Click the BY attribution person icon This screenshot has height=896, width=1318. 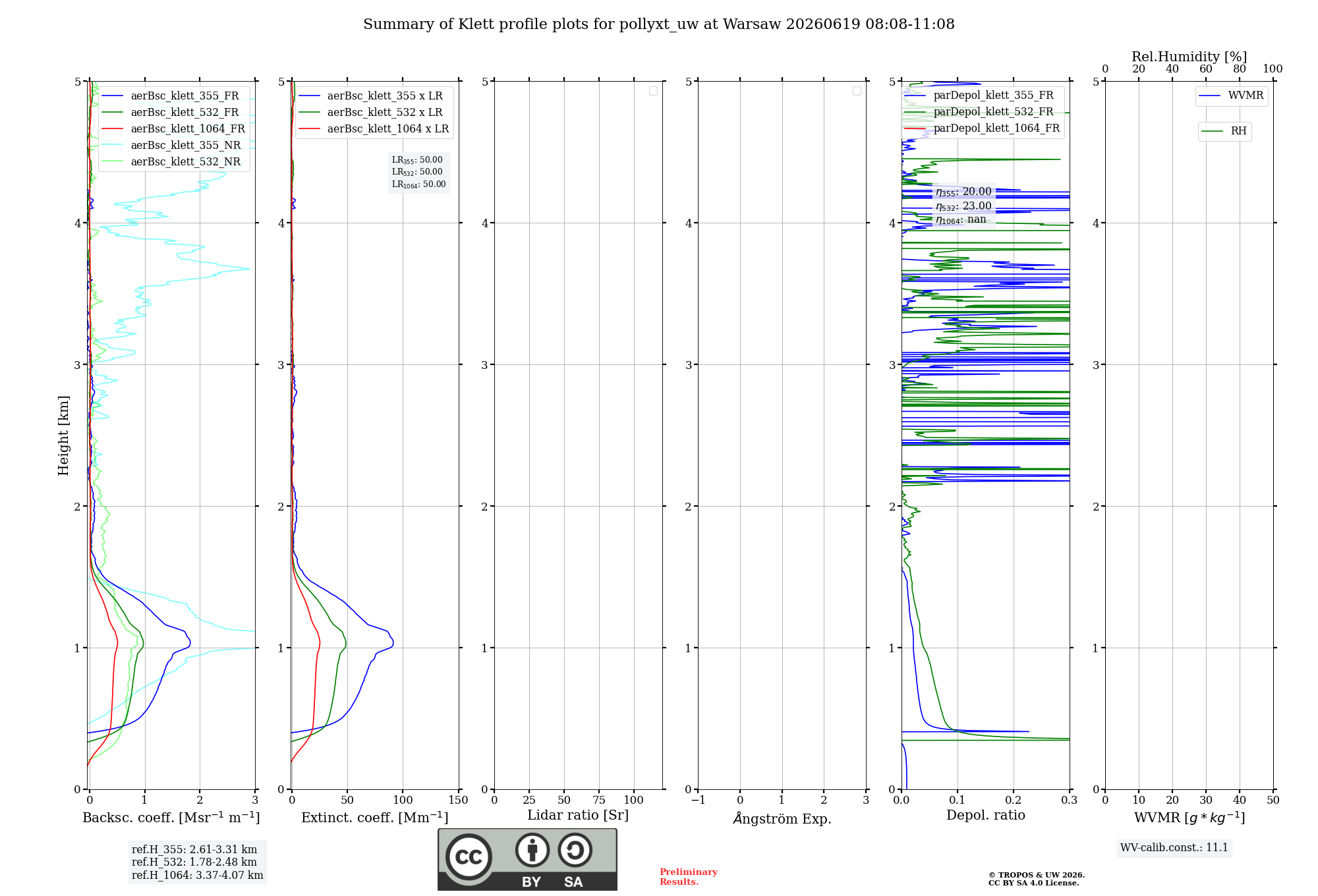(x=532, y=850)
